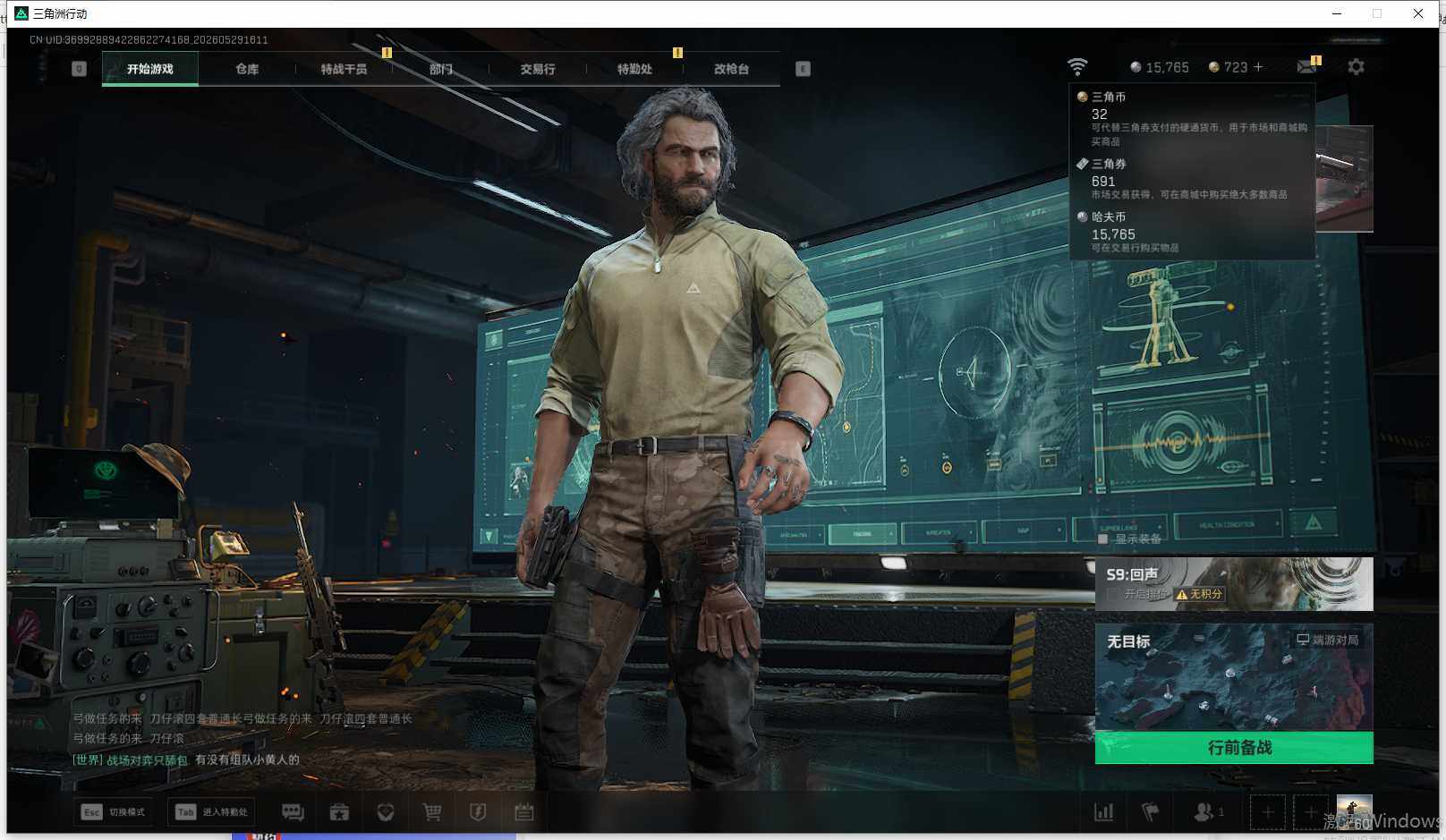Click the [世界] channel chat message
This screenshot has width=1446, height=840.
186,759
